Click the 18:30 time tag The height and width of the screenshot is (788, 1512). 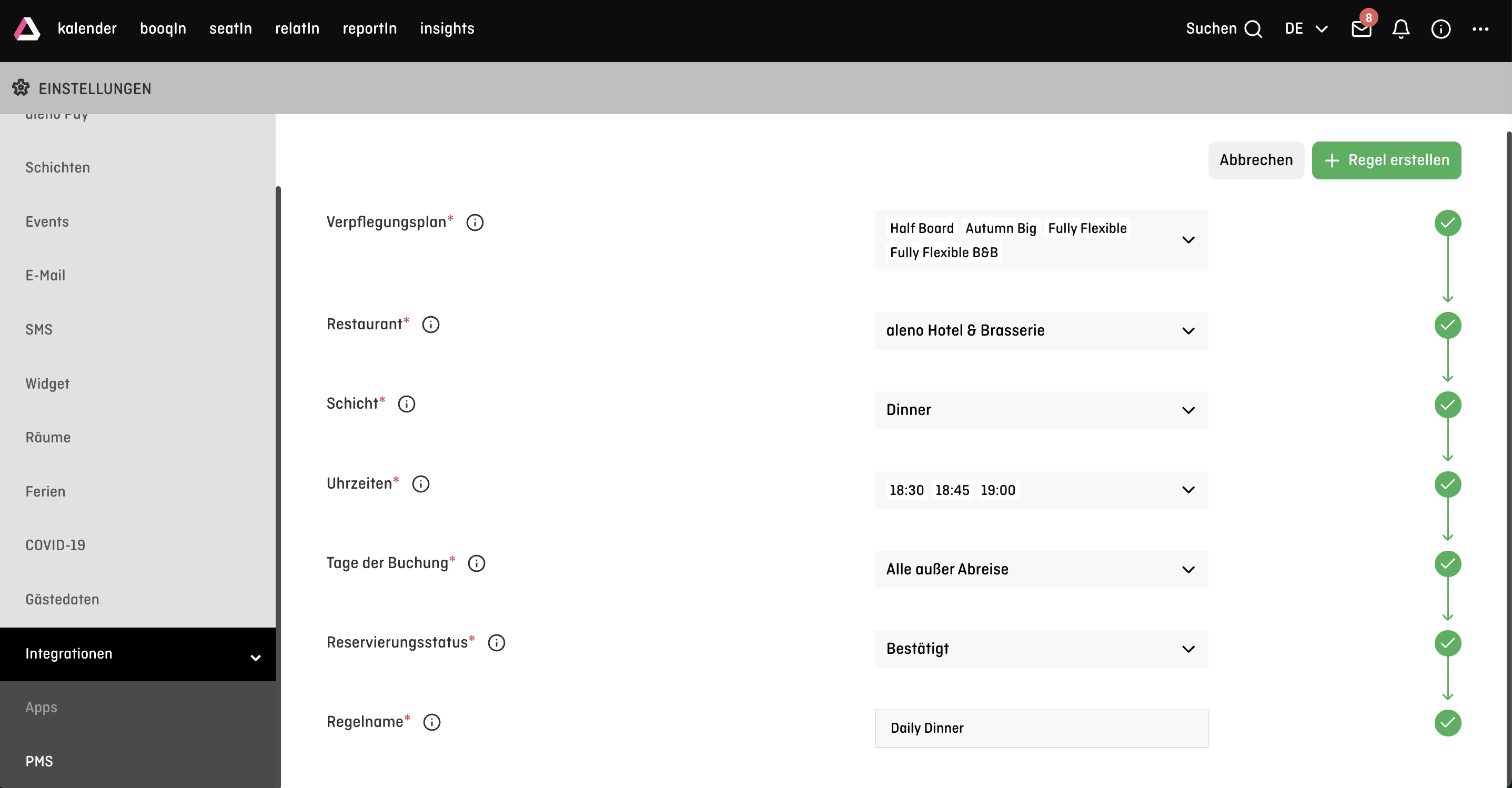[x=906, y=490]
